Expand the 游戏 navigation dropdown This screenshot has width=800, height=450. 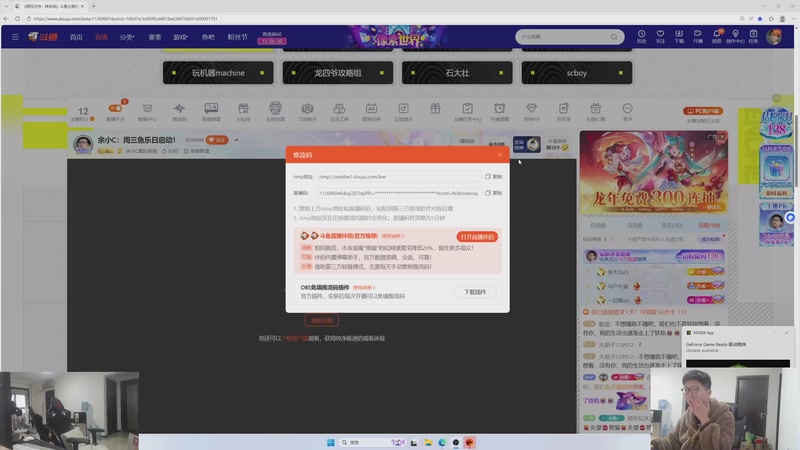[180, 37]
